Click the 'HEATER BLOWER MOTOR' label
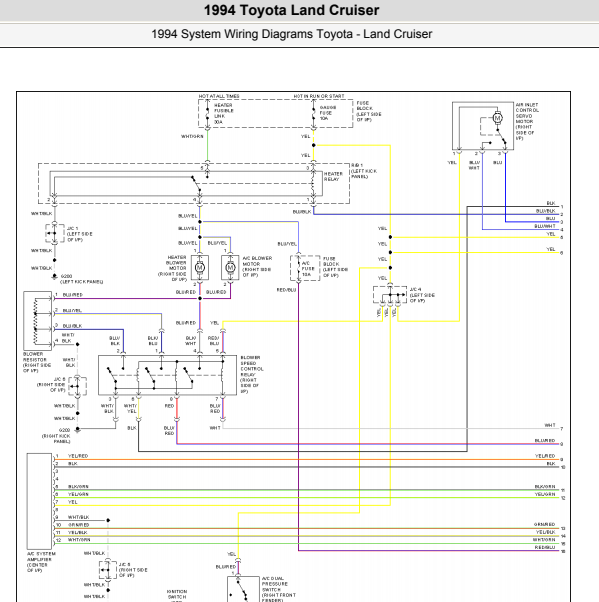 coord(172,268)
